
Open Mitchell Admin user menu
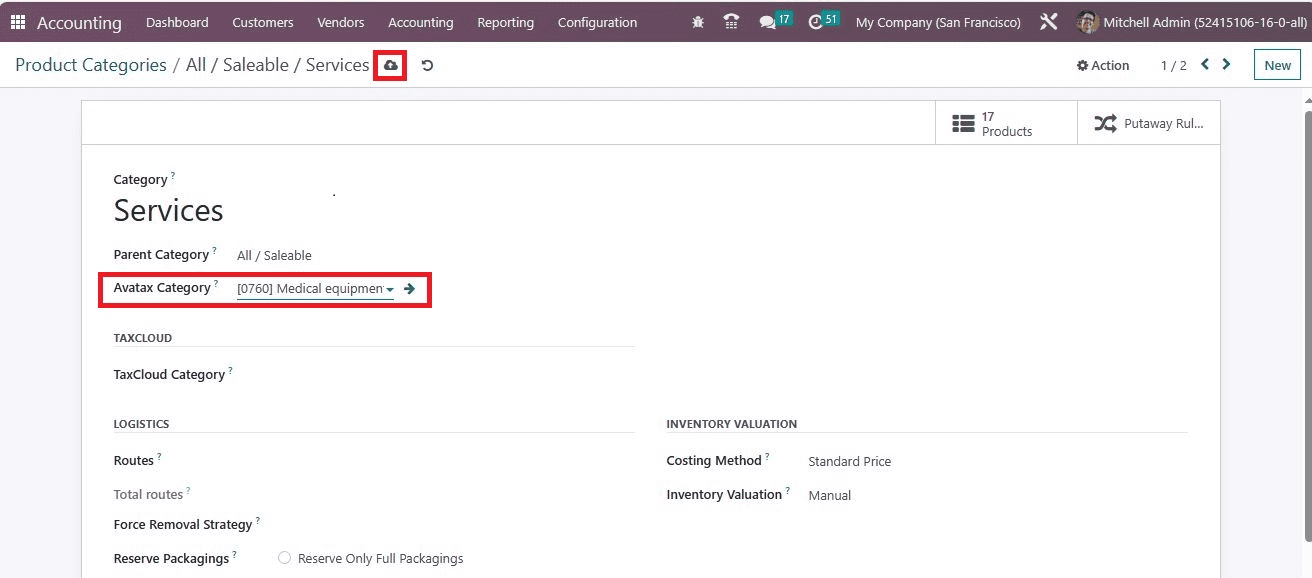point(1191,22)
